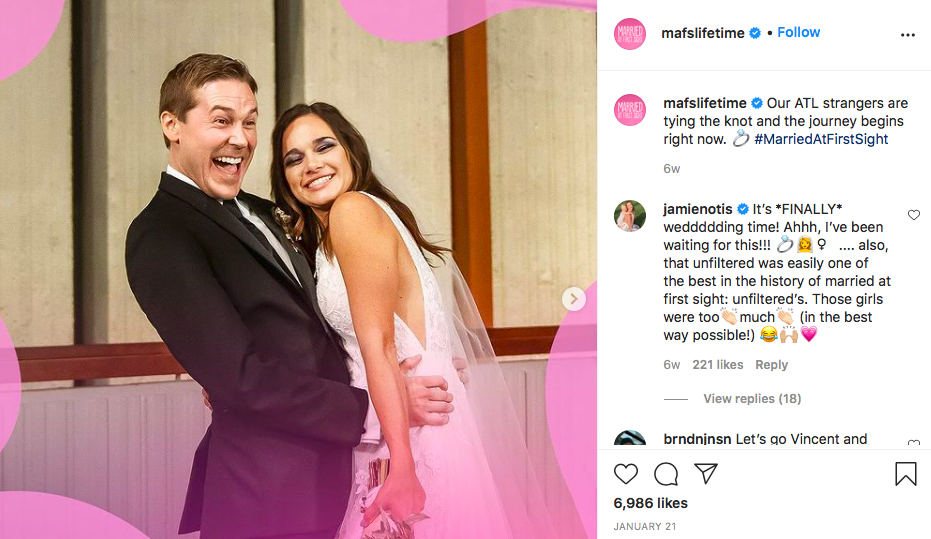Open the three-dots more options menu
The width and height of the screenshot is (931, 539).
point(908,35)
